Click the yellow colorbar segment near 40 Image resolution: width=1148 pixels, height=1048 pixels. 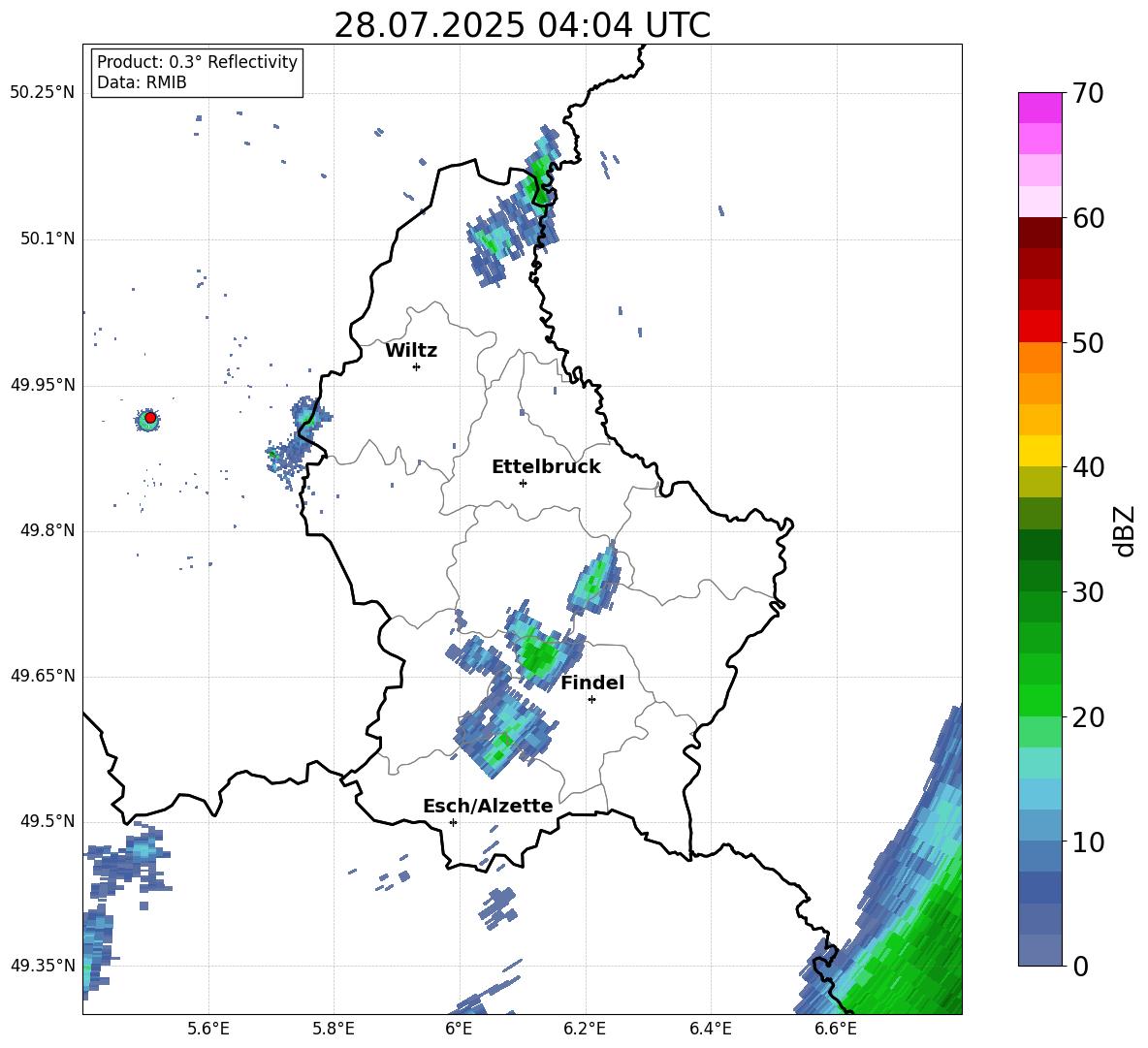[x=1039, y=451]
